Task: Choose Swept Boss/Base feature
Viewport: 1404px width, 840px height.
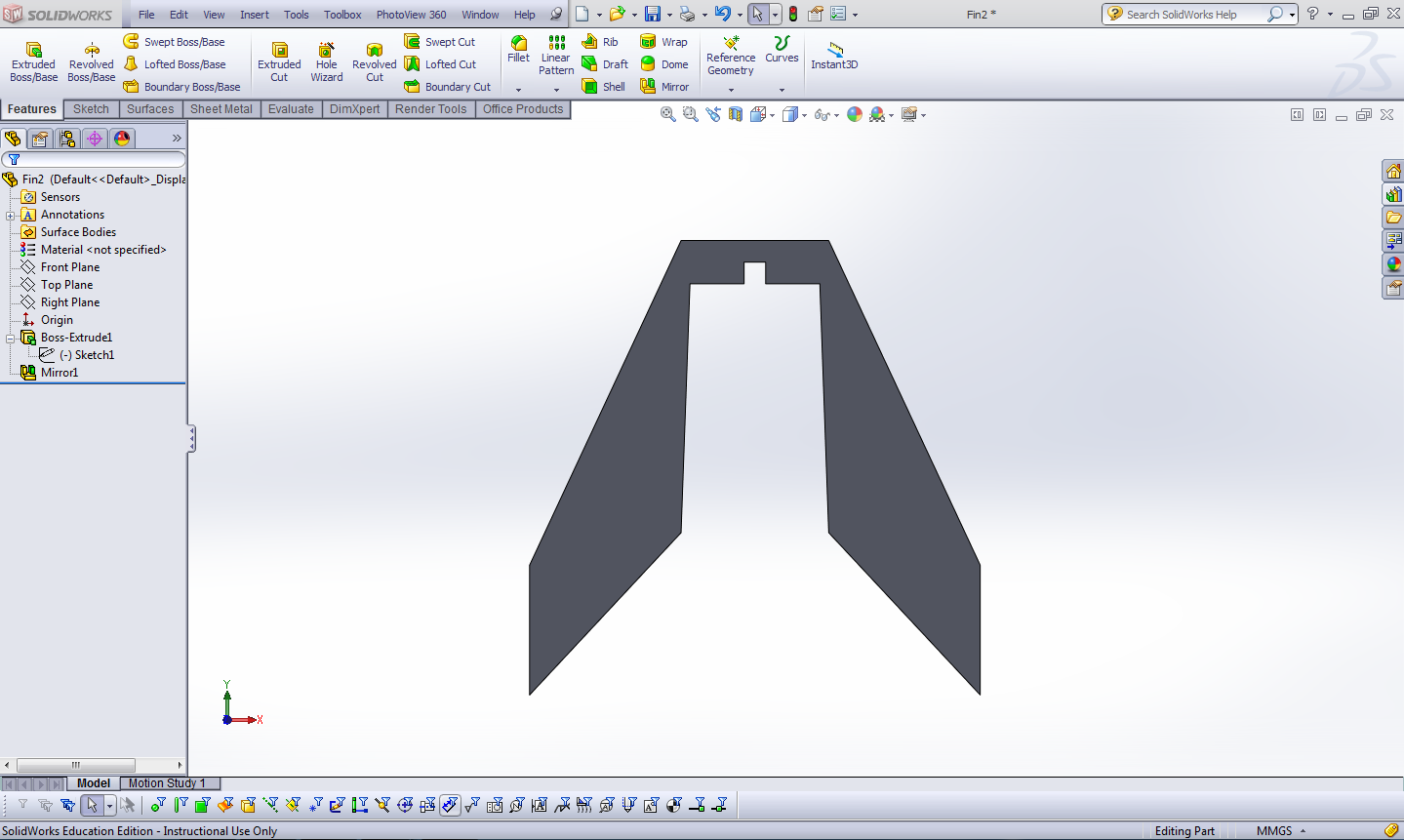Action: [x=174, y=42]
